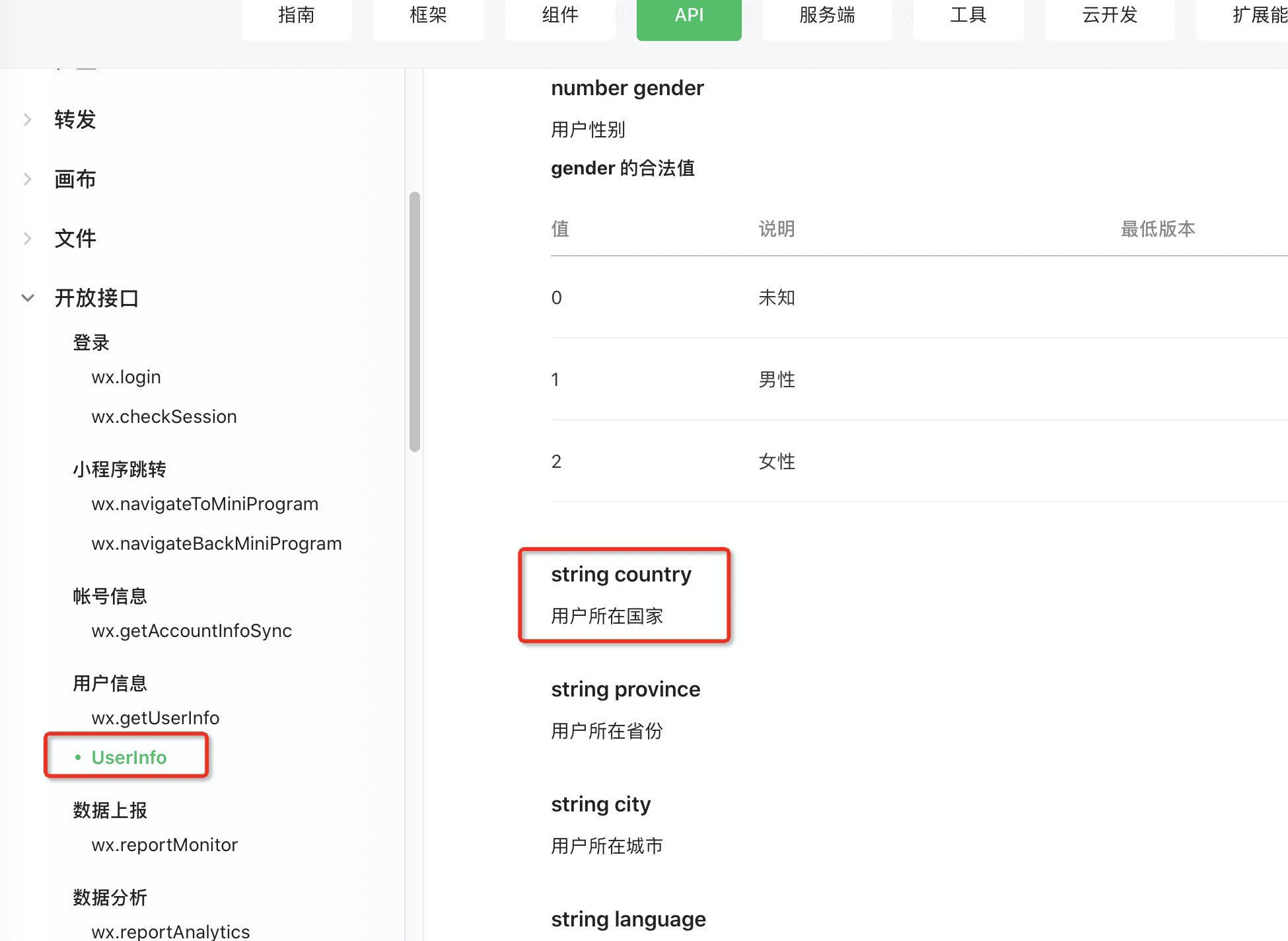Click the sidebar vertical scrollbar thumb
The image size is (1288, 941).
point(415,322)
